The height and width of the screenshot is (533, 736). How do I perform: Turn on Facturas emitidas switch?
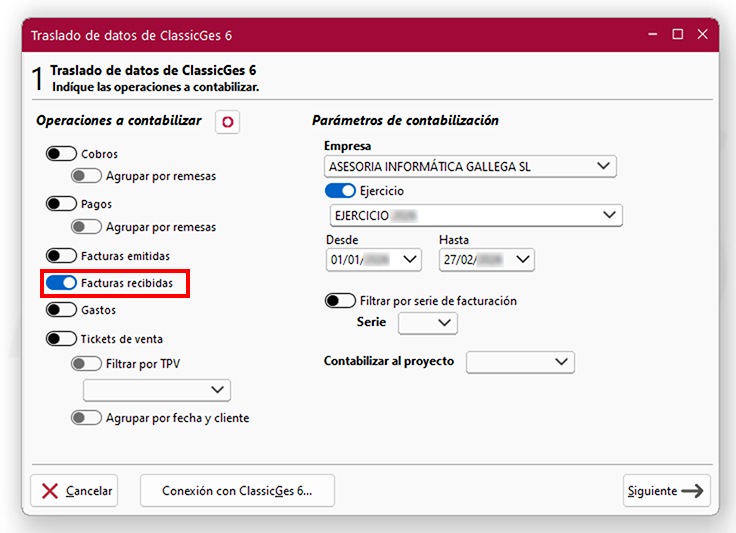61,256
